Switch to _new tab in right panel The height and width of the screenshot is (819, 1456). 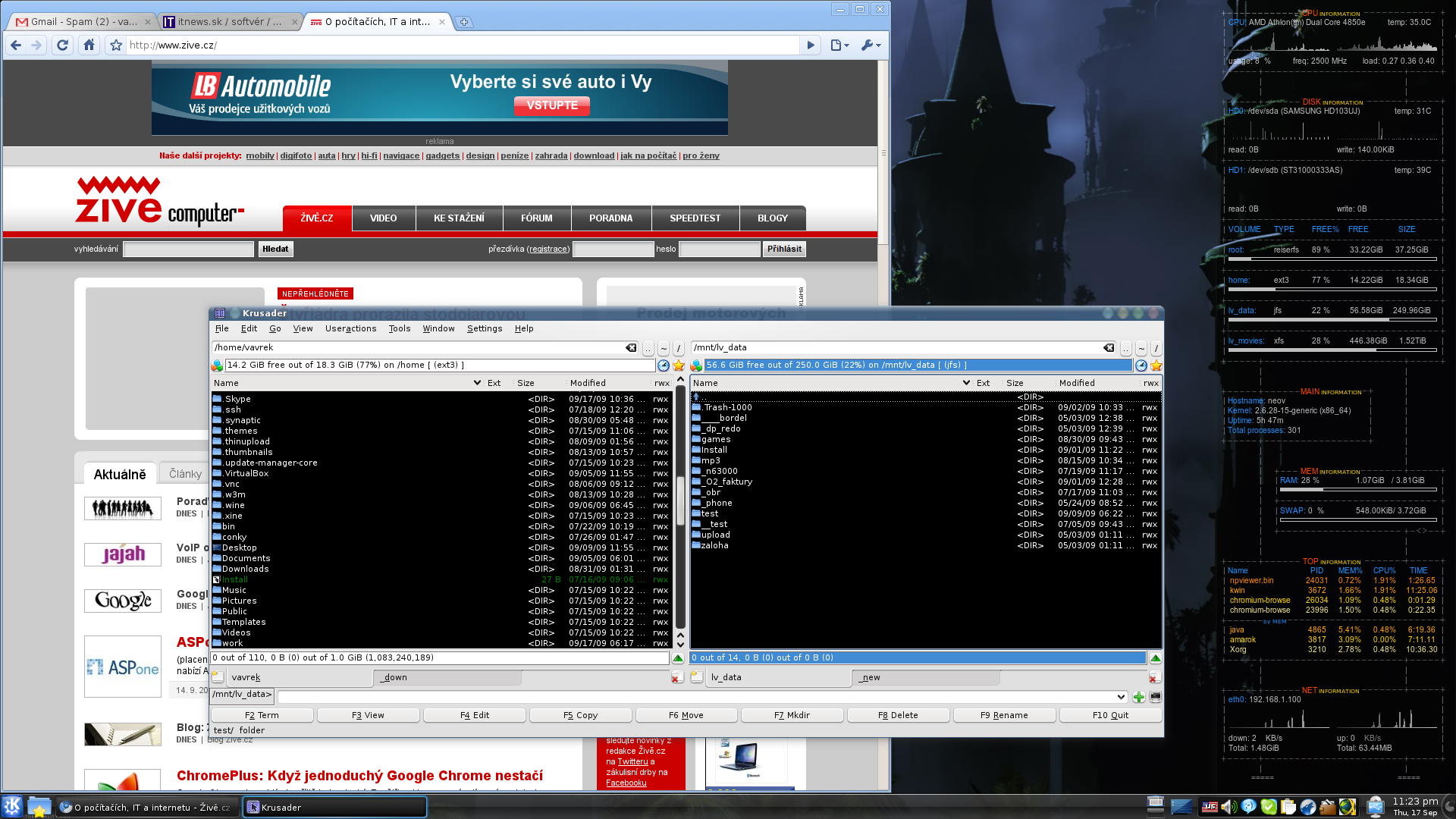click(925, 677)
